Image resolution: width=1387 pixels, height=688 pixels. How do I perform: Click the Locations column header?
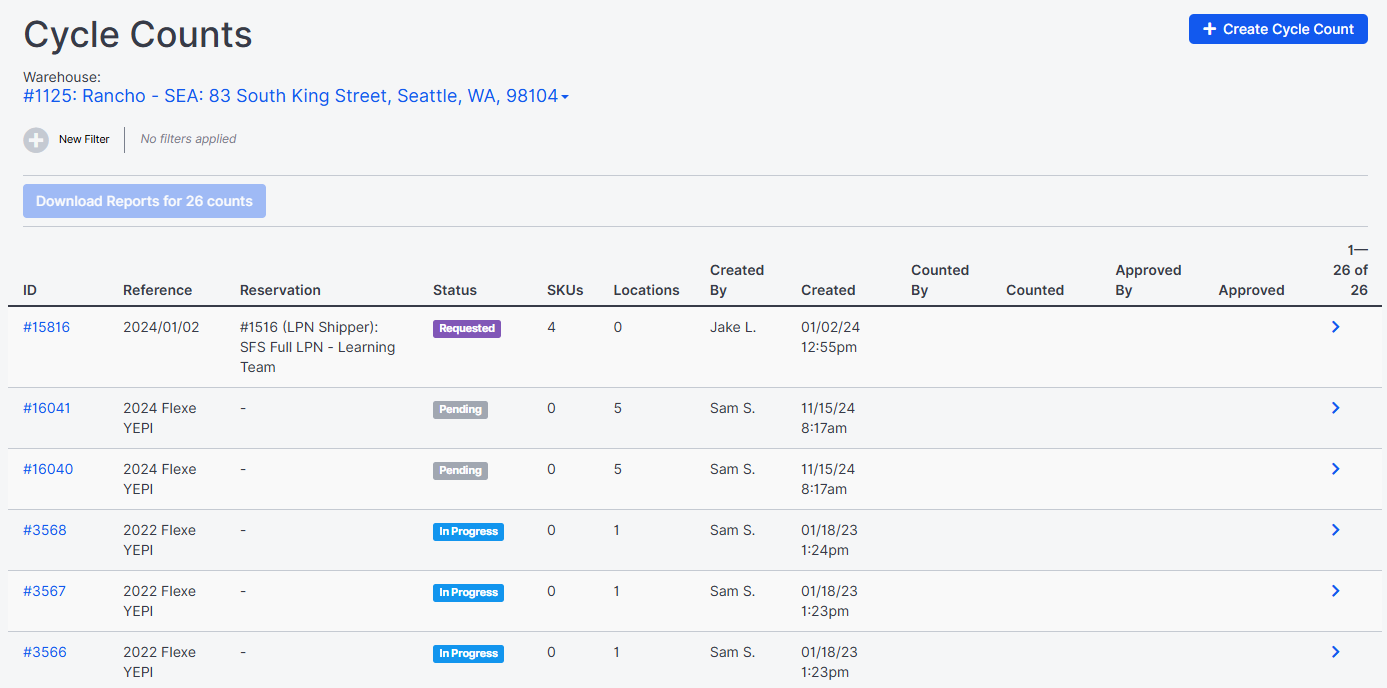[x=646, y=290]
